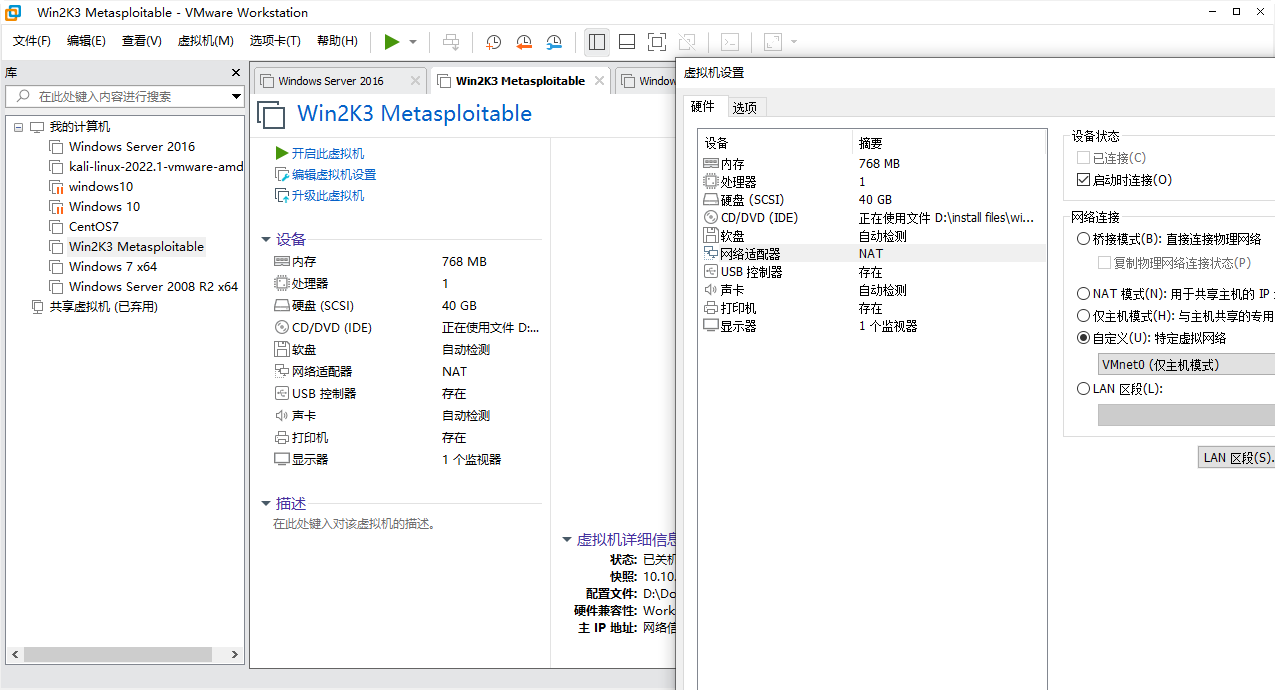Click the send Ctrl+Alt+Del toolbar icon
Viewport: 1275px width, 690px height.
pos(451,42)
